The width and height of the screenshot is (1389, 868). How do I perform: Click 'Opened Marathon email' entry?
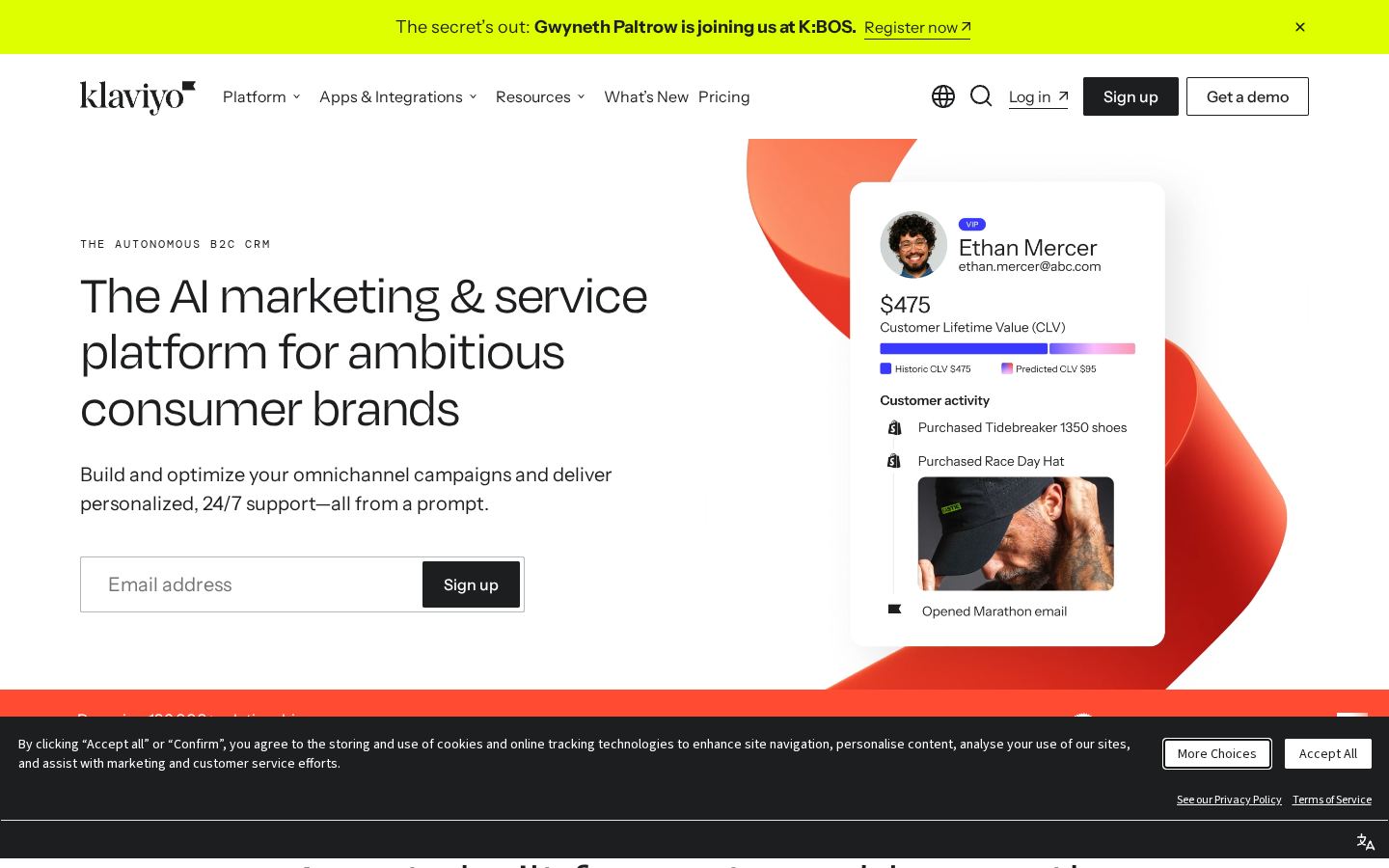[x=994, y=611]
